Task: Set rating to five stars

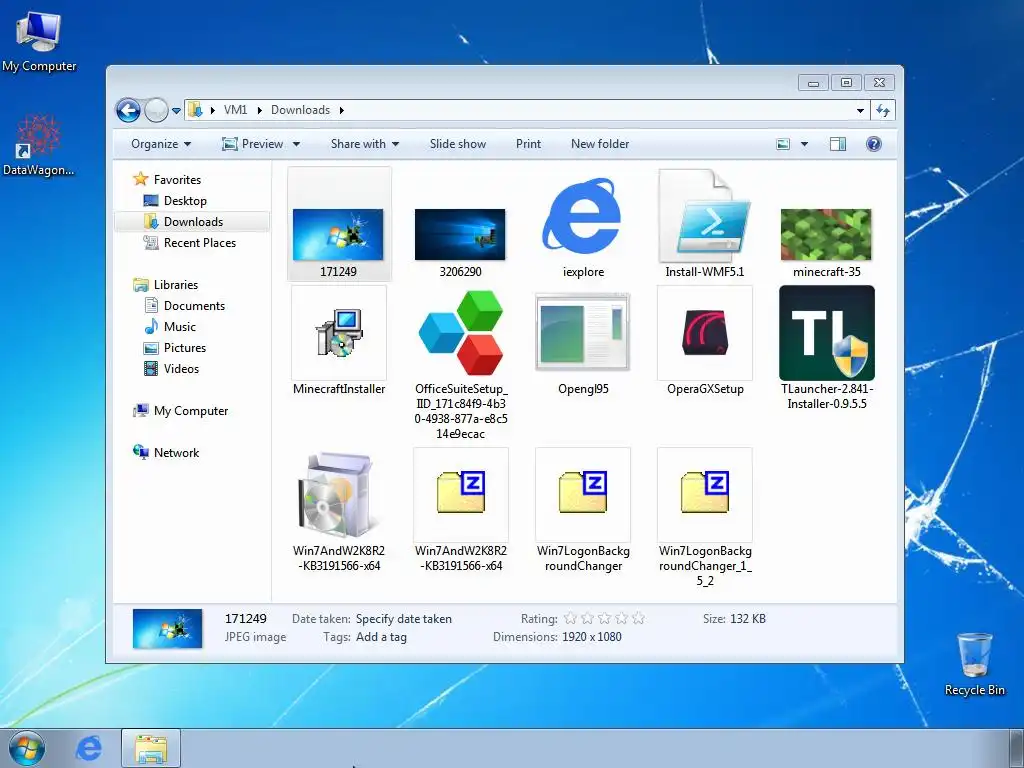Action: pos(638,618)
